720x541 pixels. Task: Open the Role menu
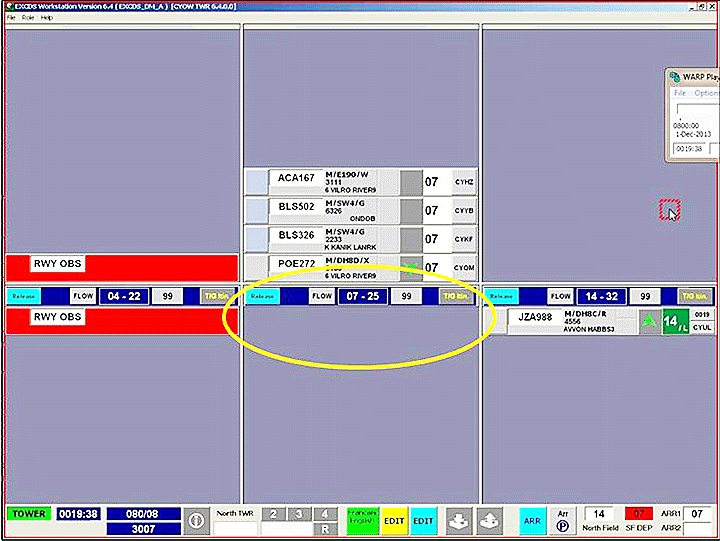(29, 18)
